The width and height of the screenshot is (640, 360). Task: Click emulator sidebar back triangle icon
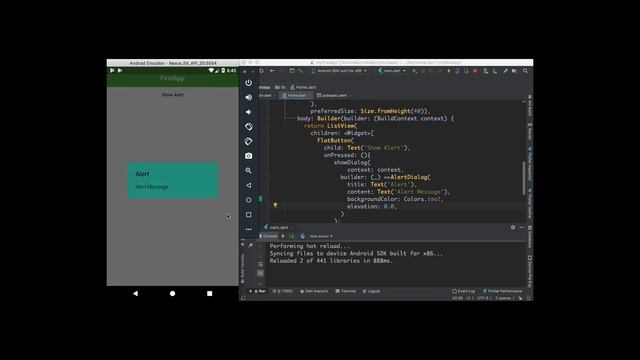(249, 185)
